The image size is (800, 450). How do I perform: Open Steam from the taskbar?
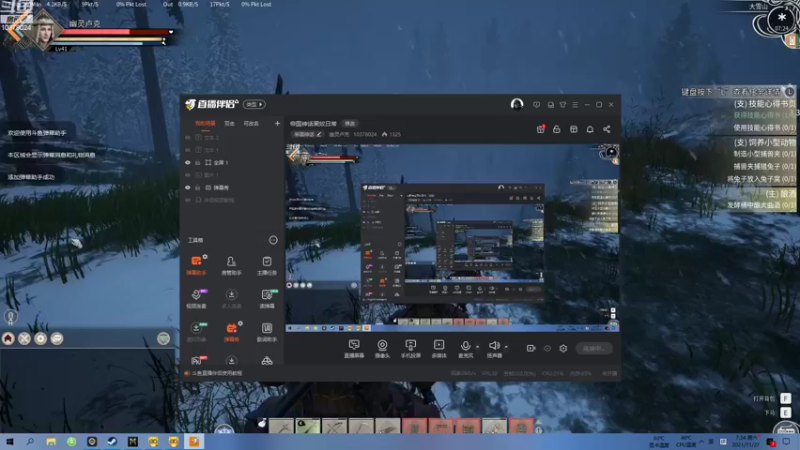pyautogui.click(x=112, y=441)
